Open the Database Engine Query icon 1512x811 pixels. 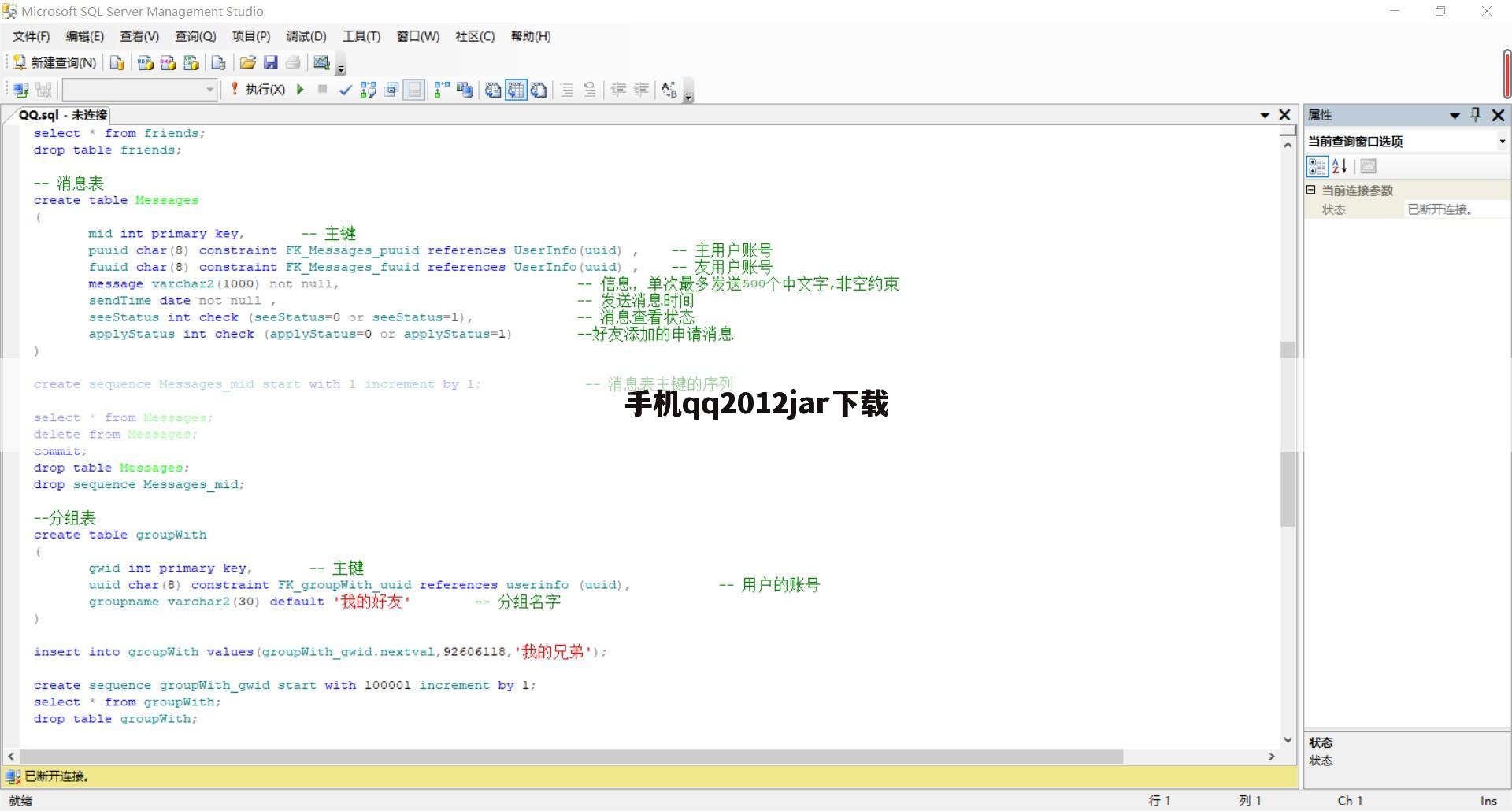point(117,63)
